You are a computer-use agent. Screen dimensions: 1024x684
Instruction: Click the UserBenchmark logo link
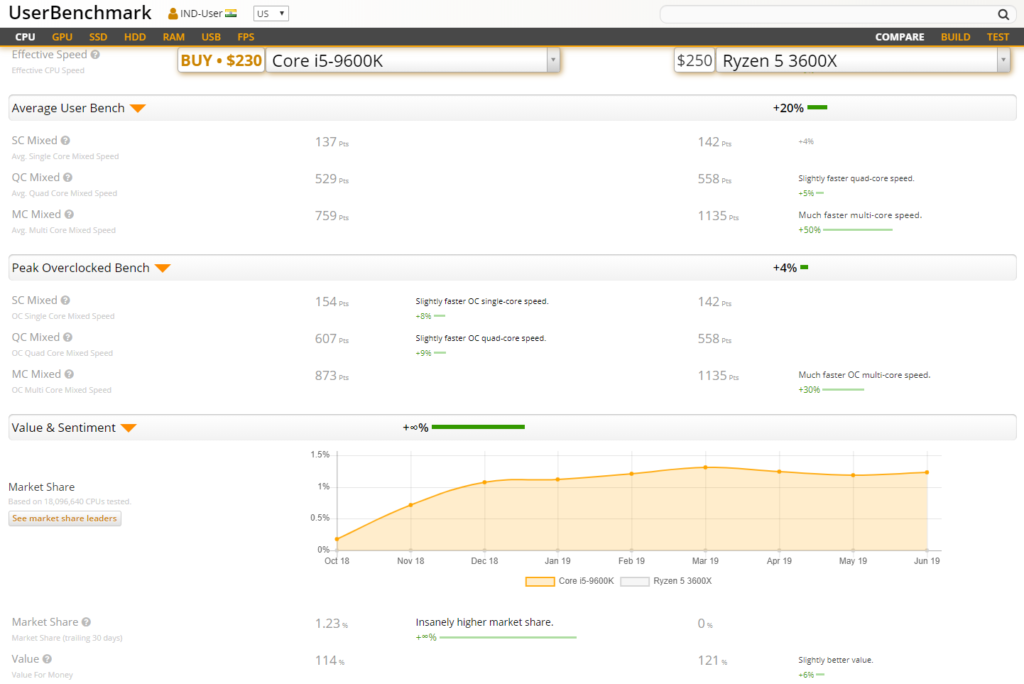(x=80, y=13)
